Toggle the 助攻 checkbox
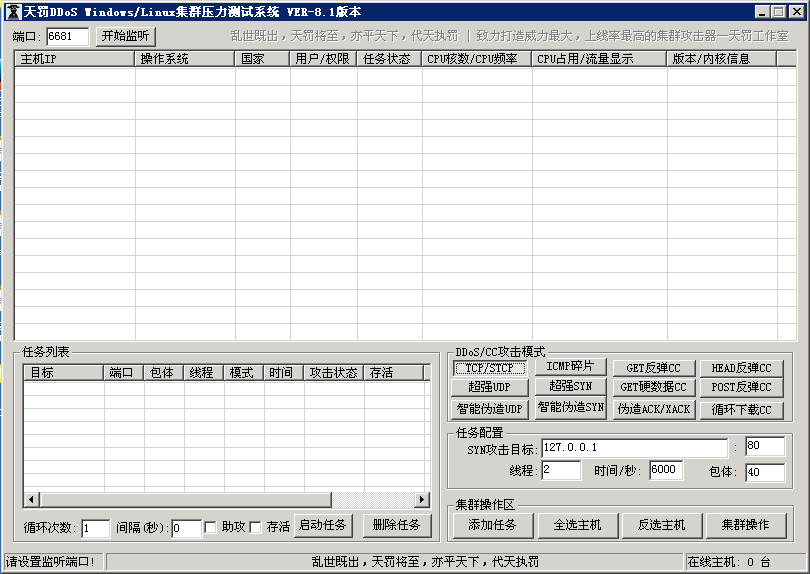The height and width of the screenshot is (574, 810). pos(210,528)
